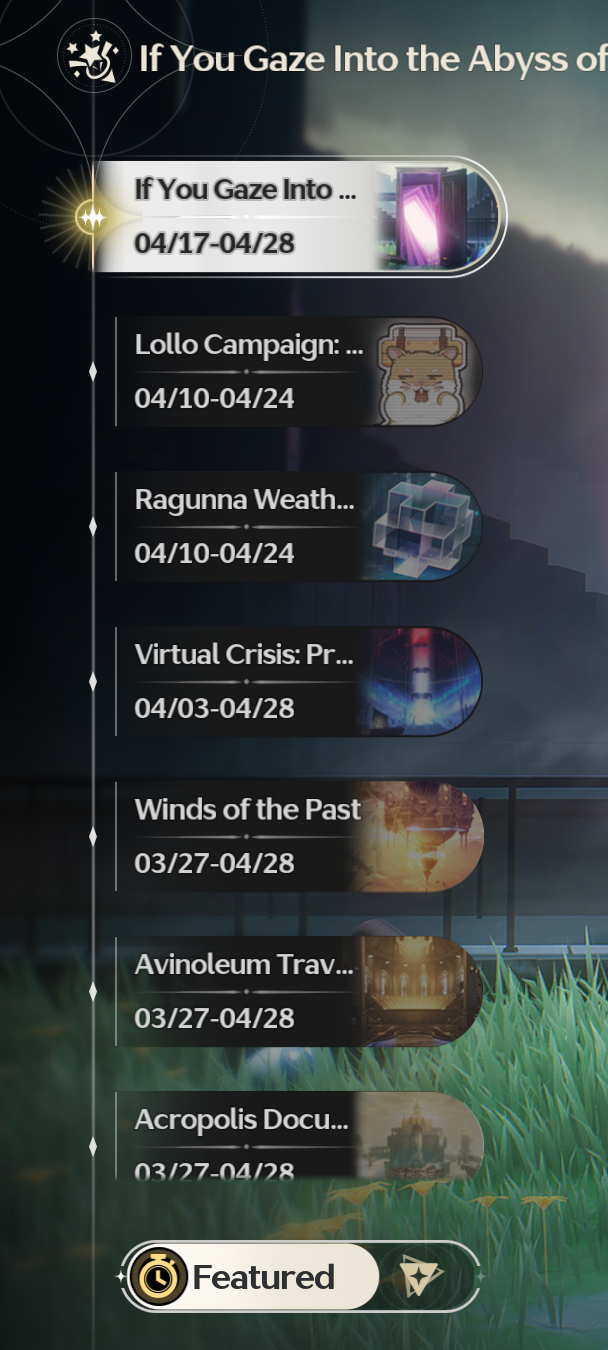Image resolution: width=608 pixels, height=1350 pixels.
Task: Click the Lollo hamster event icon
Action: tap(427, 372)
